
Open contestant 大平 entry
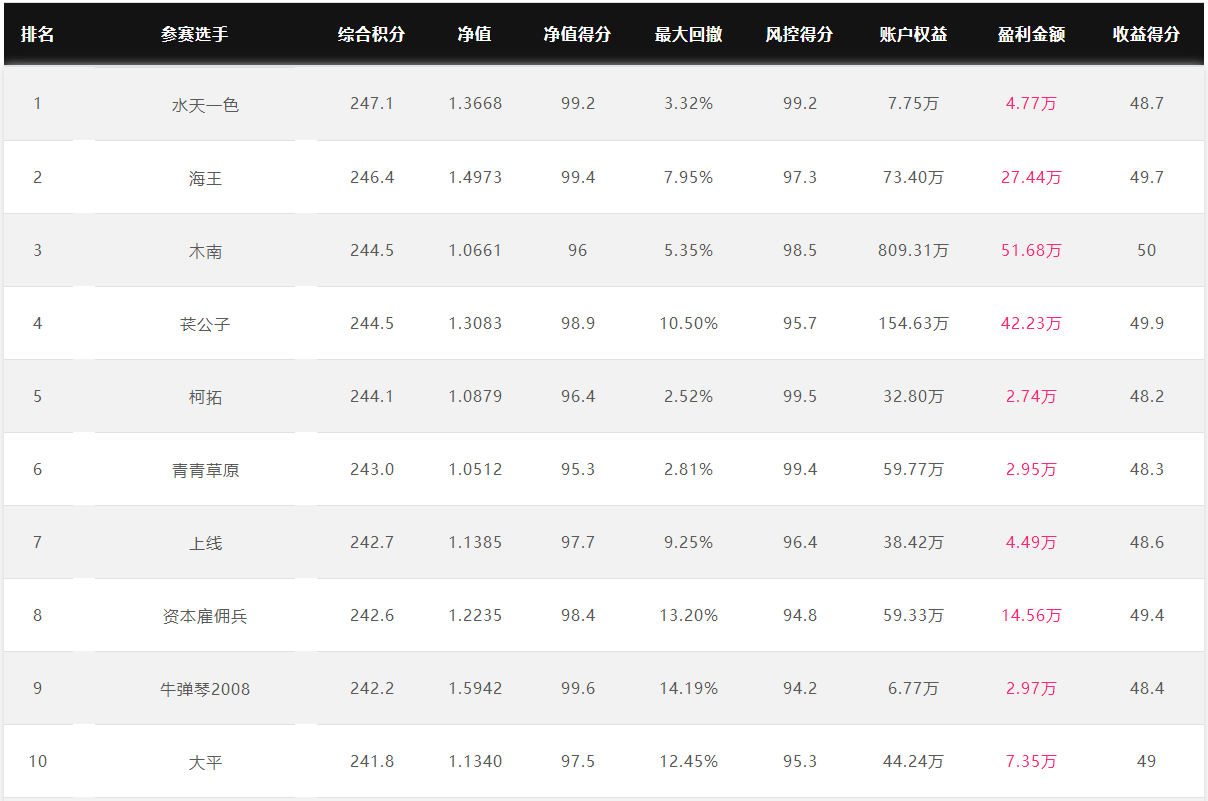pyautogui.click(x=205, y=762)
